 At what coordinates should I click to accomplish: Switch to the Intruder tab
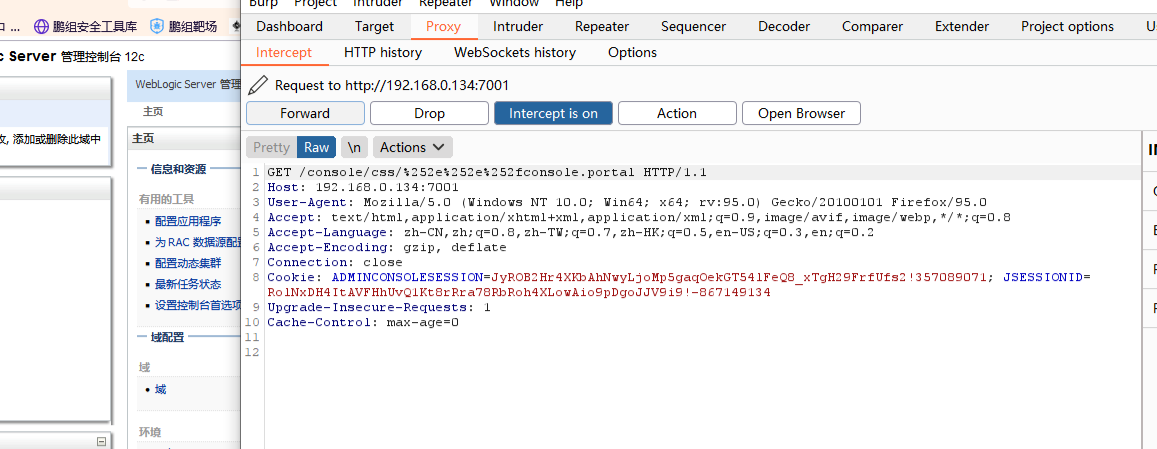point(518,27)
